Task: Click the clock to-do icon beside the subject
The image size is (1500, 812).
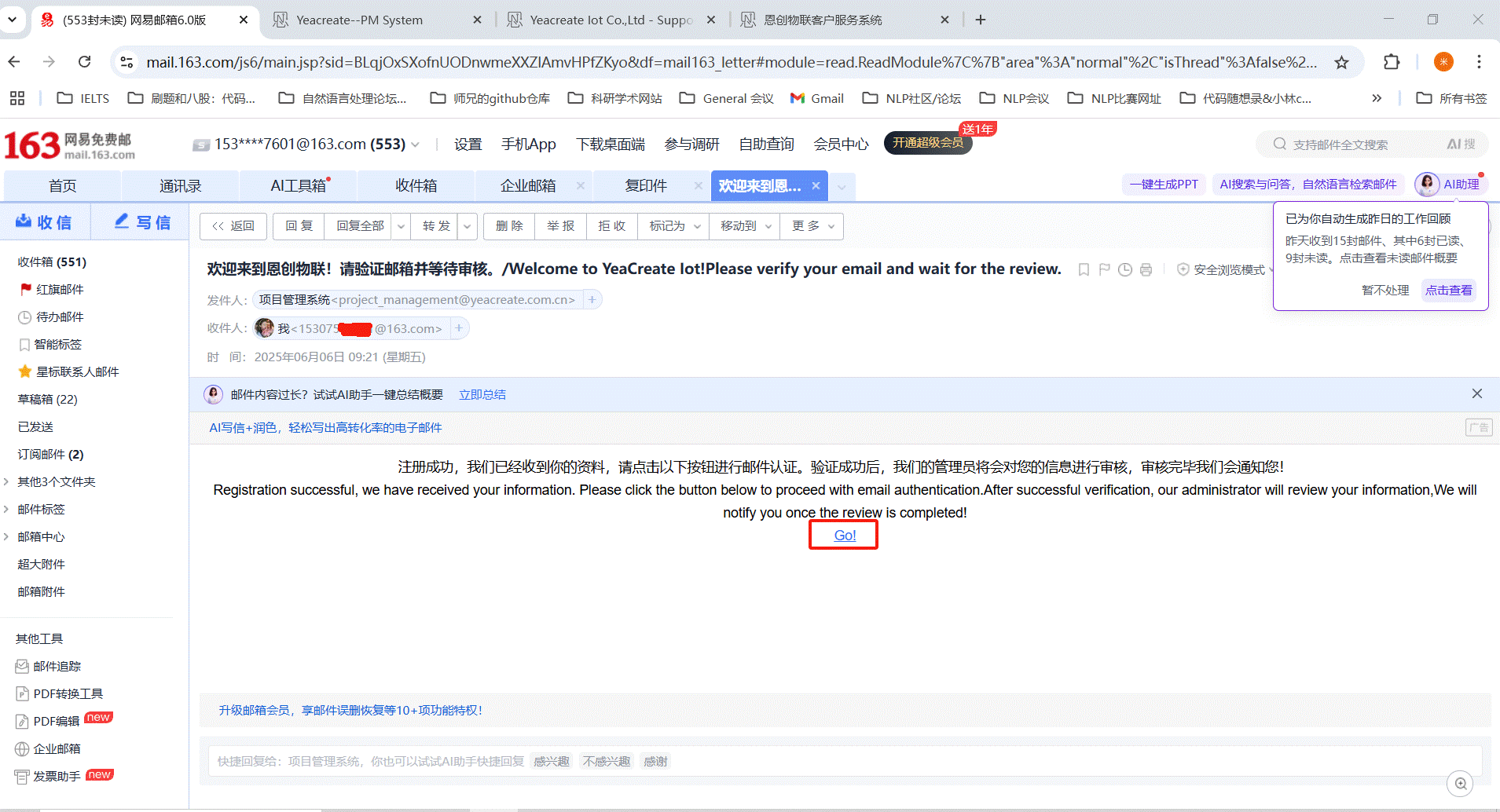Action: [1125, 270]
